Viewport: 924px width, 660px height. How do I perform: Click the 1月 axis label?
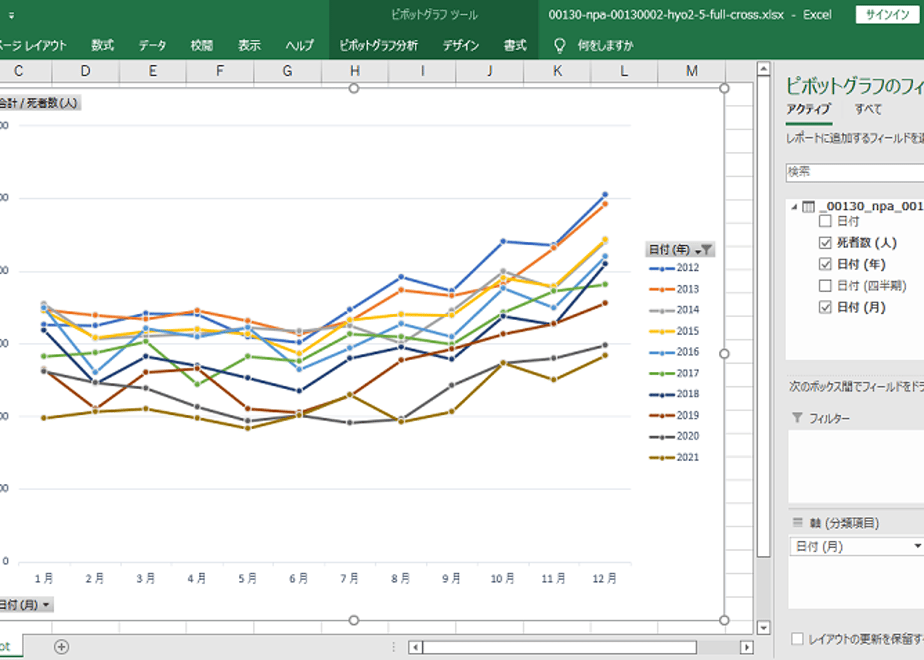click(x=44, y=579)
